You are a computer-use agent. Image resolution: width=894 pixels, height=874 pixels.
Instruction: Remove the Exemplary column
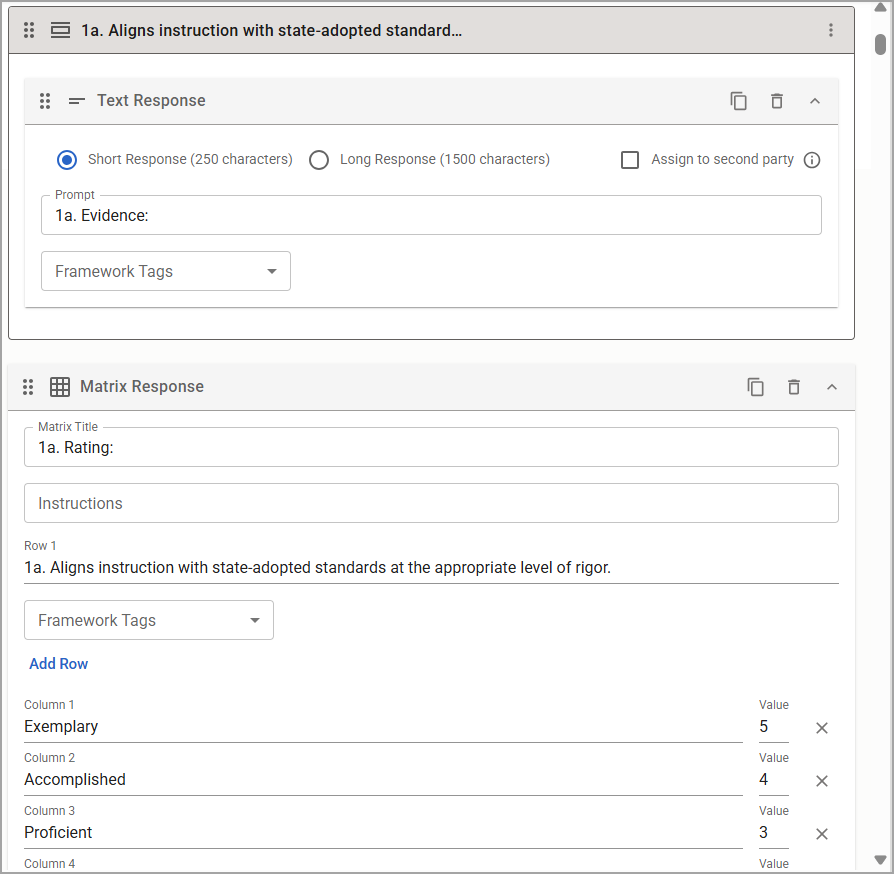(x=822, y=728)
